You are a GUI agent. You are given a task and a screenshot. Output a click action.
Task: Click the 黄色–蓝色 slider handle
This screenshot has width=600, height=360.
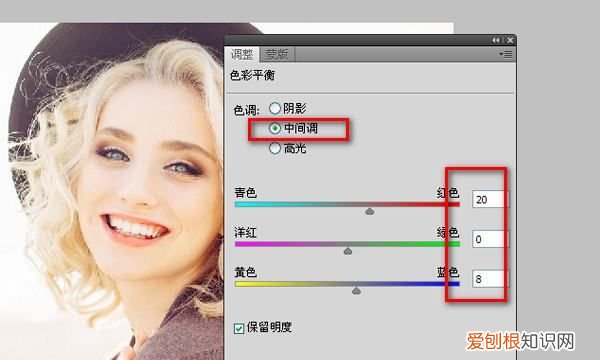point(356,291)
